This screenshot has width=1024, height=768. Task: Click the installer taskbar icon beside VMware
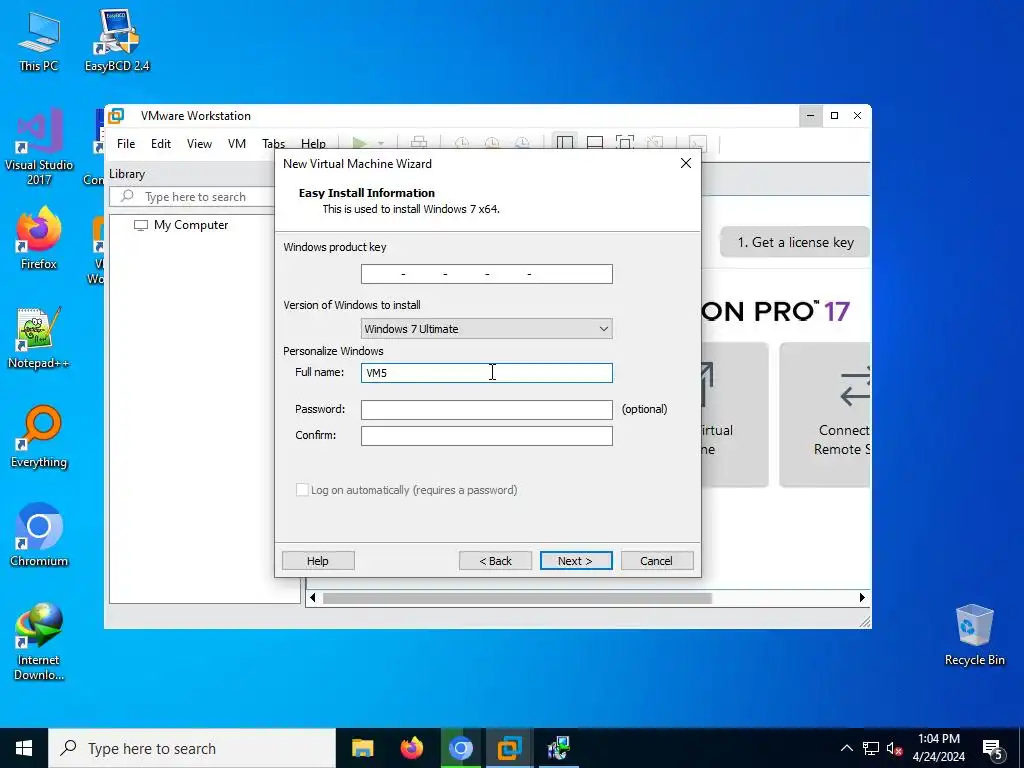click(558, 748)
